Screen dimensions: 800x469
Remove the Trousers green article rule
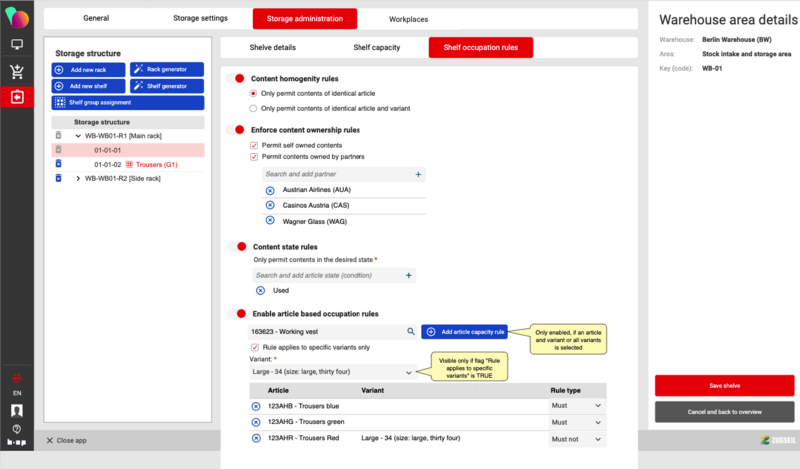click(256, 422)
